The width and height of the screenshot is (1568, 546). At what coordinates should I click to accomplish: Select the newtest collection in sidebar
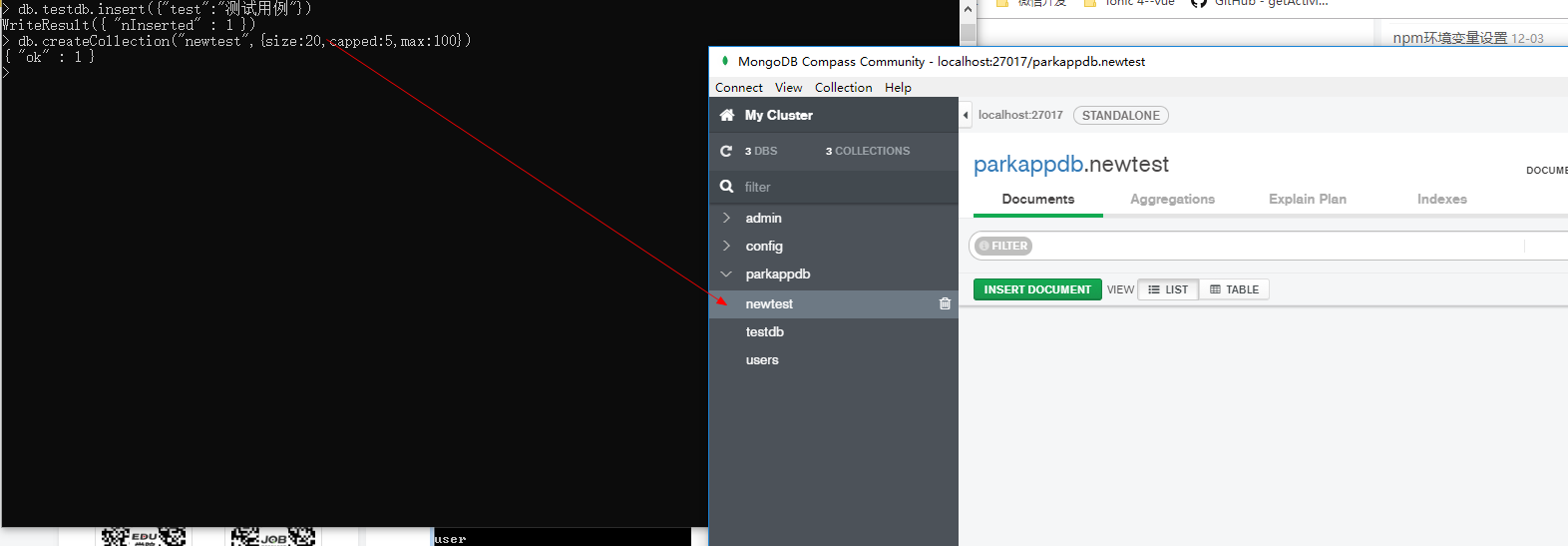[x=834, y=303]
